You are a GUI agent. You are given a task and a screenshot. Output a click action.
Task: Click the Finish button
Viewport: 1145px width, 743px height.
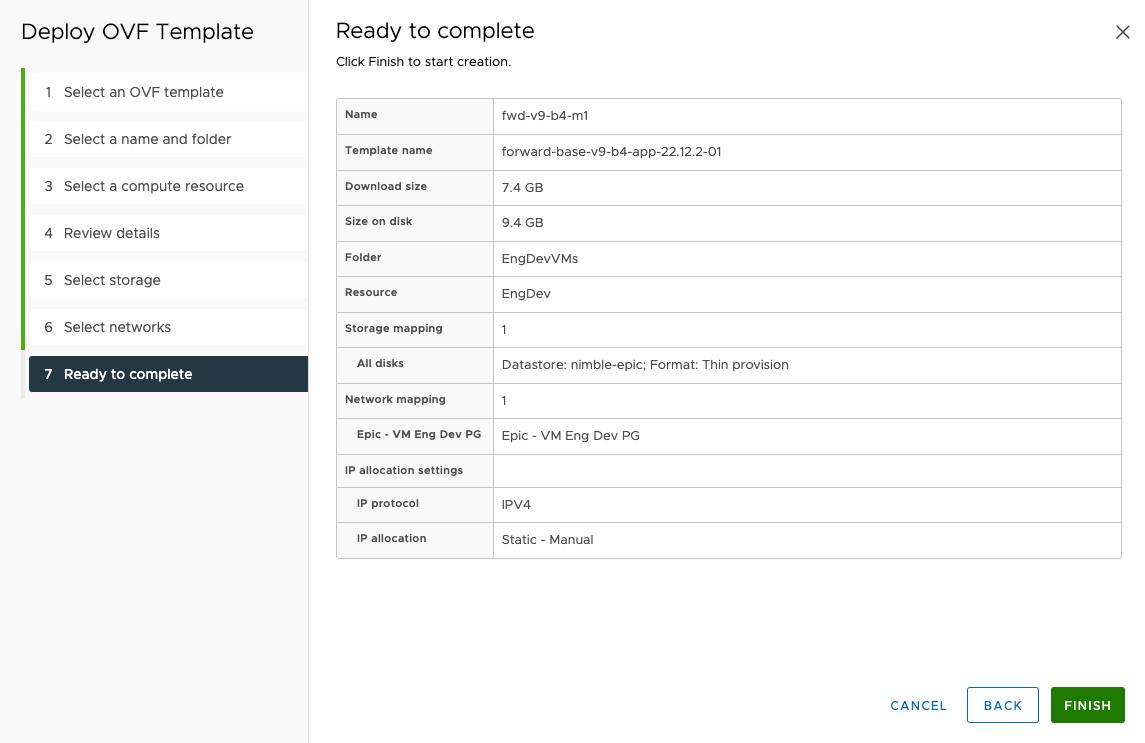click(x=1087, y=705)
